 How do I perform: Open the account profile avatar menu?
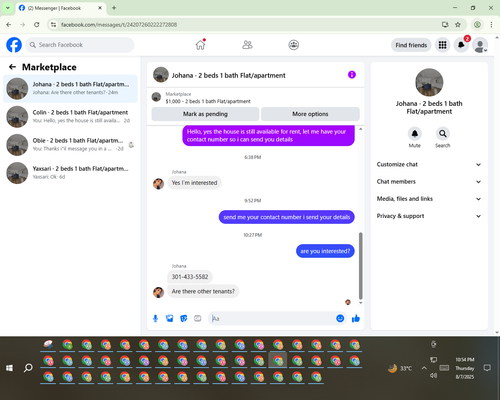(x=480, y=45)
